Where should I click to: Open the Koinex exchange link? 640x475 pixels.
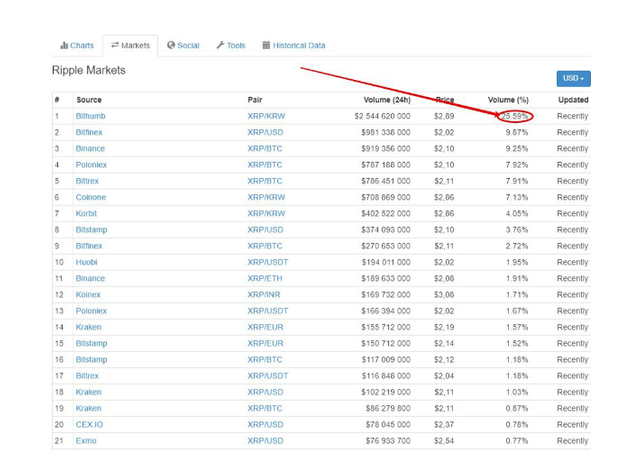click(88, 295)
